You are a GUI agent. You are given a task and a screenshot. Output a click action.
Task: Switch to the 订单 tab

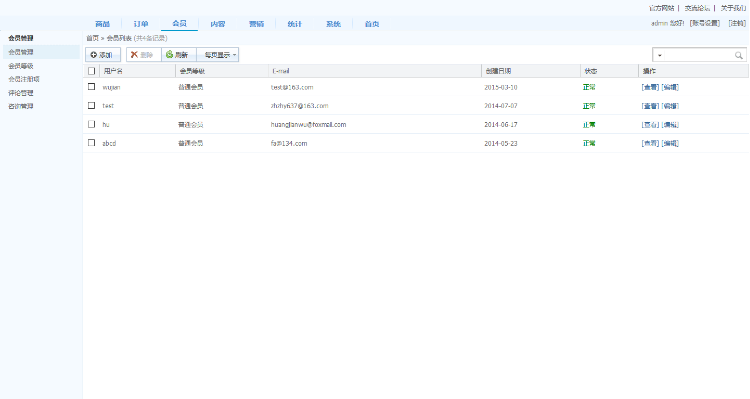141,24
